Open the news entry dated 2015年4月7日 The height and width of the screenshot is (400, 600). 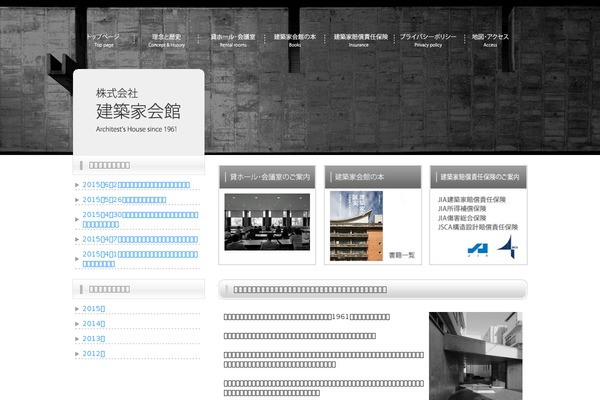140,239
